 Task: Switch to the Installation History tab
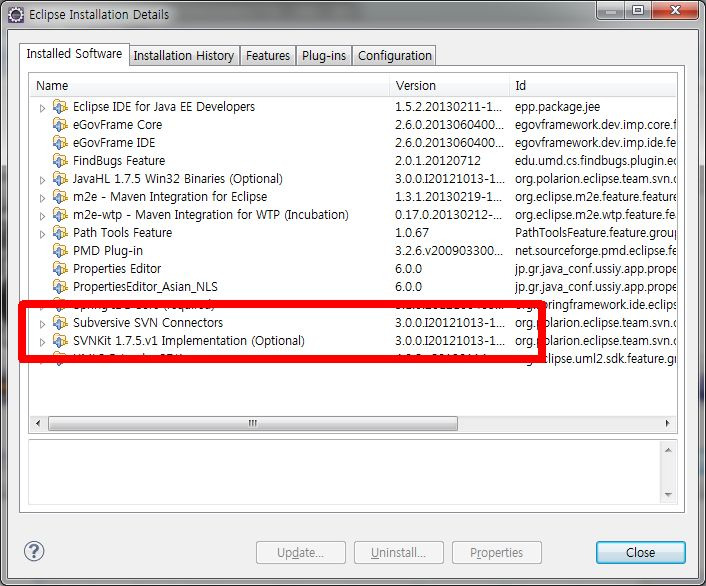point(184,56)
